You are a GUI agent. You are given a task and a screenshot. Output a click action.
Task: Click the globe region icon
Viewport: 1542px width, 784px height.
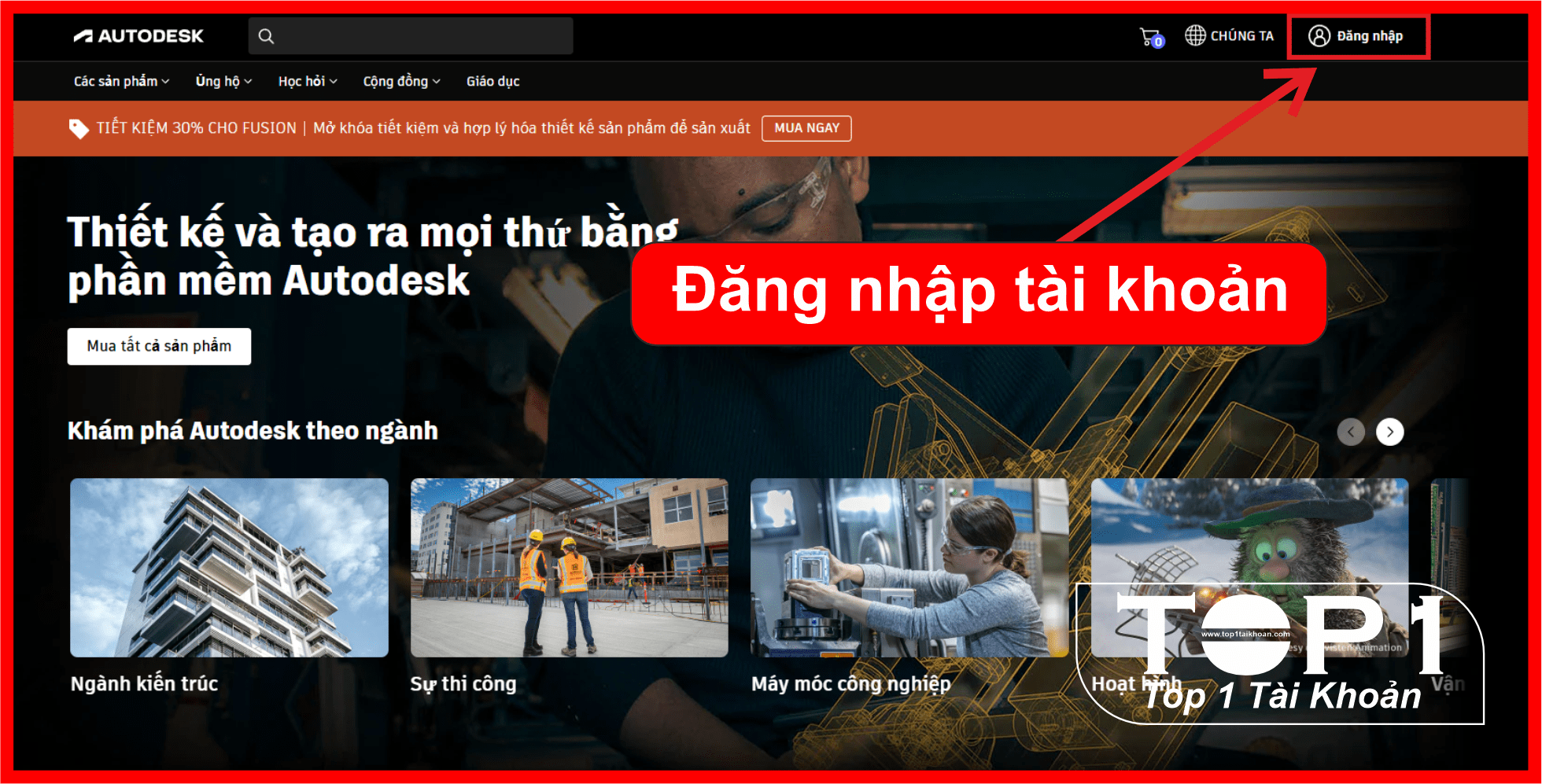(1195, 35)
